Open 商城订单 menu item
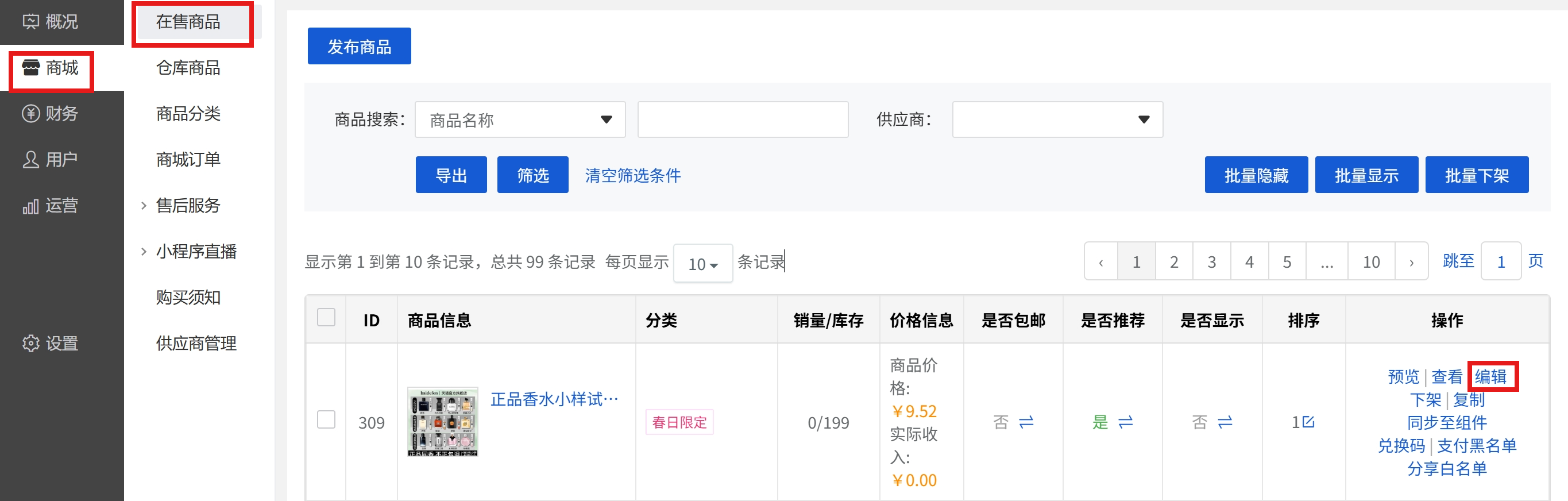Image resolution: width=1568 pixels, height=501 pixels. tap(187, 160)
